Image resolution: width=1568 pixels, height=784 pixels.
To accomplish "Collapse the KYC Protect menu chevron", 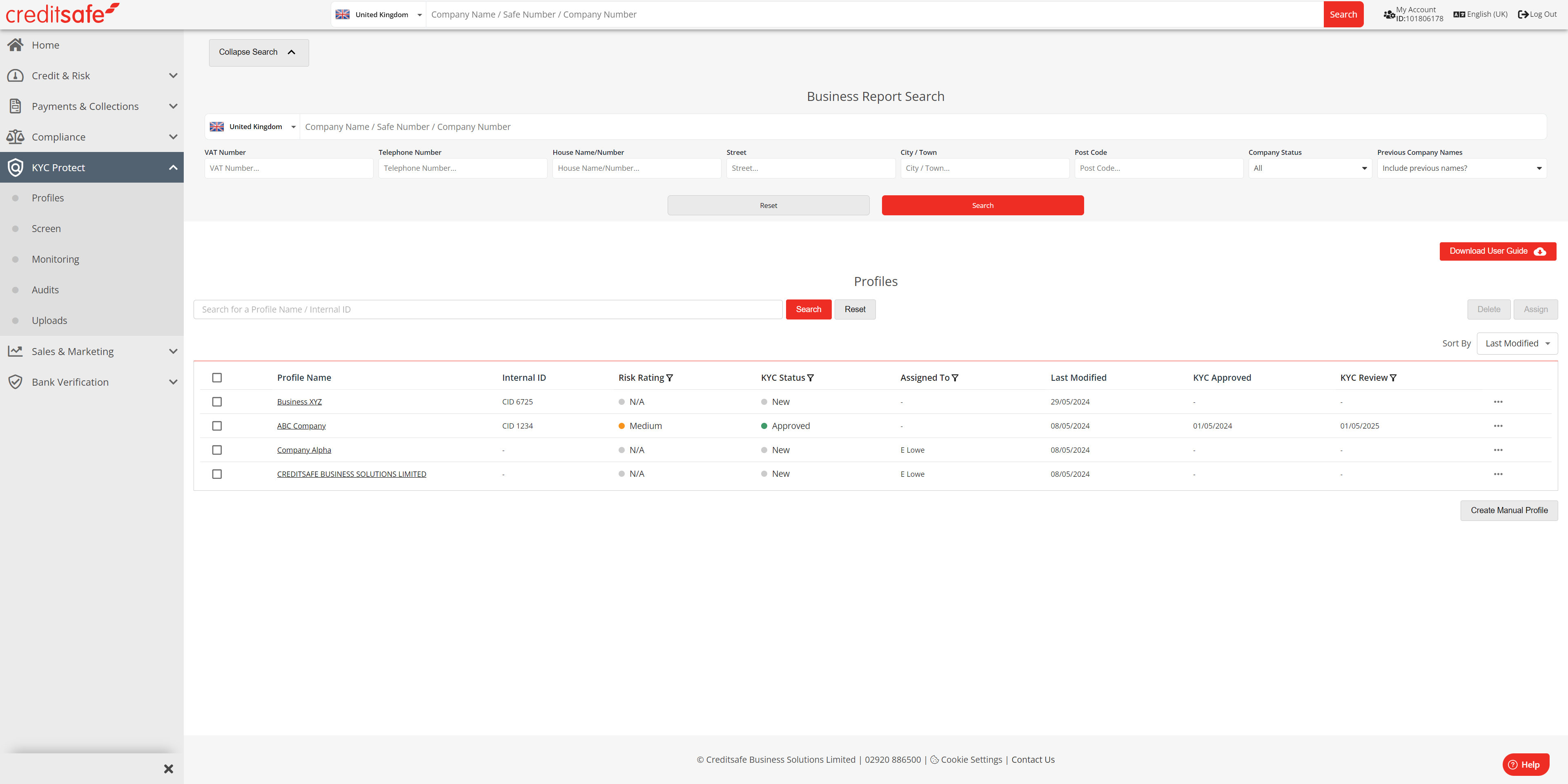I will coord(173,168).
